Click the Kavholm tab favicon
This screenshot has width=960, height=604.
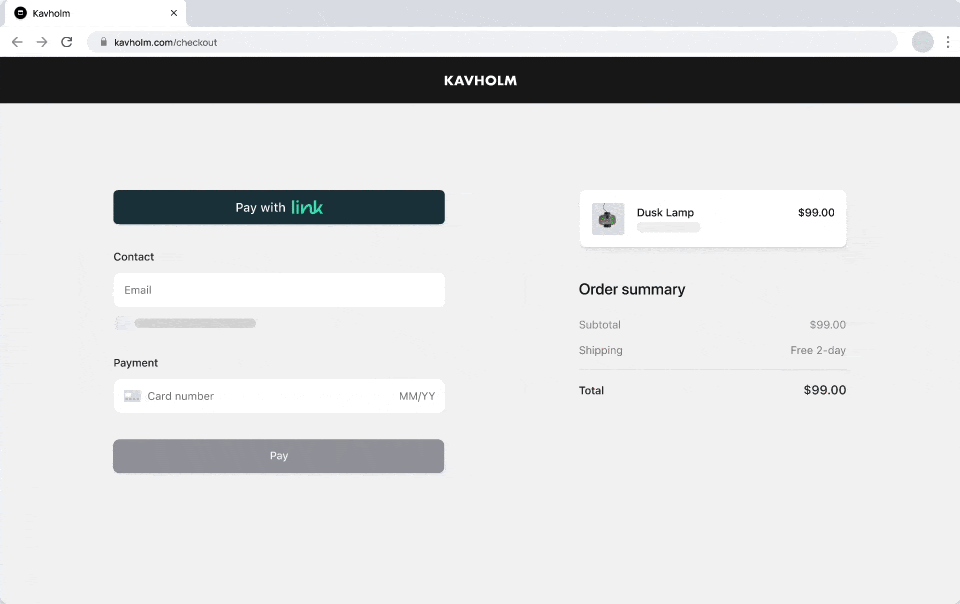(x=20, y=13)
